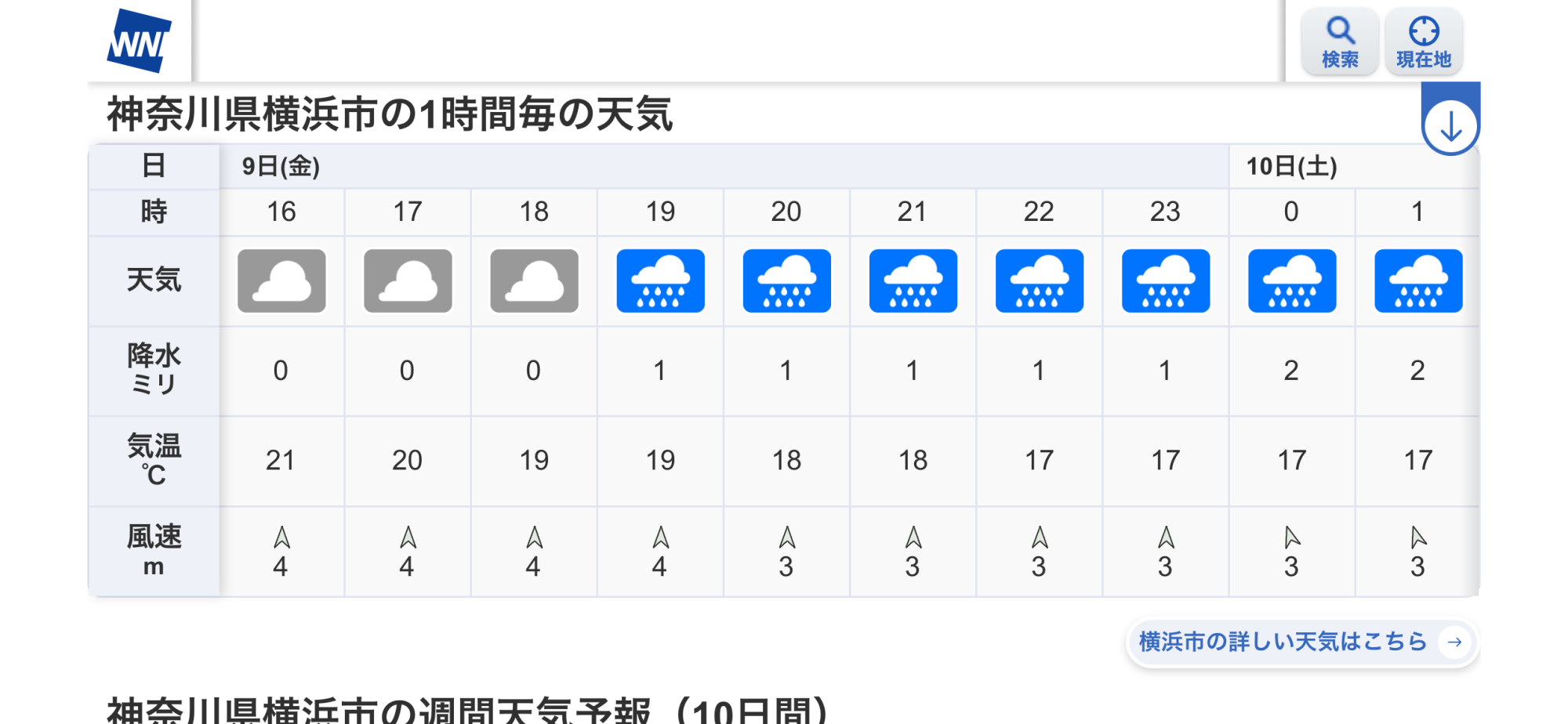Click the 気温℃ row label
Screen dimensions: 1568x724
coord(154,460)
